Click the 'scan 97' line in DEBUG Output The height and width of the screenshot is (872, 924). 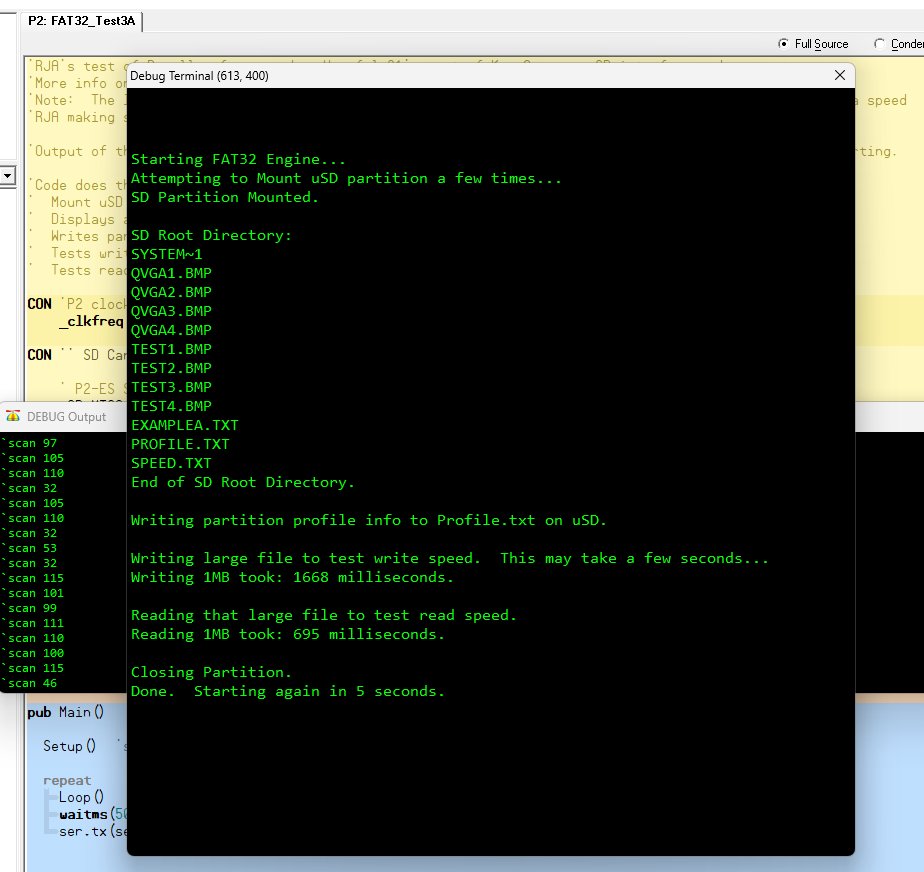coord(33,443)
